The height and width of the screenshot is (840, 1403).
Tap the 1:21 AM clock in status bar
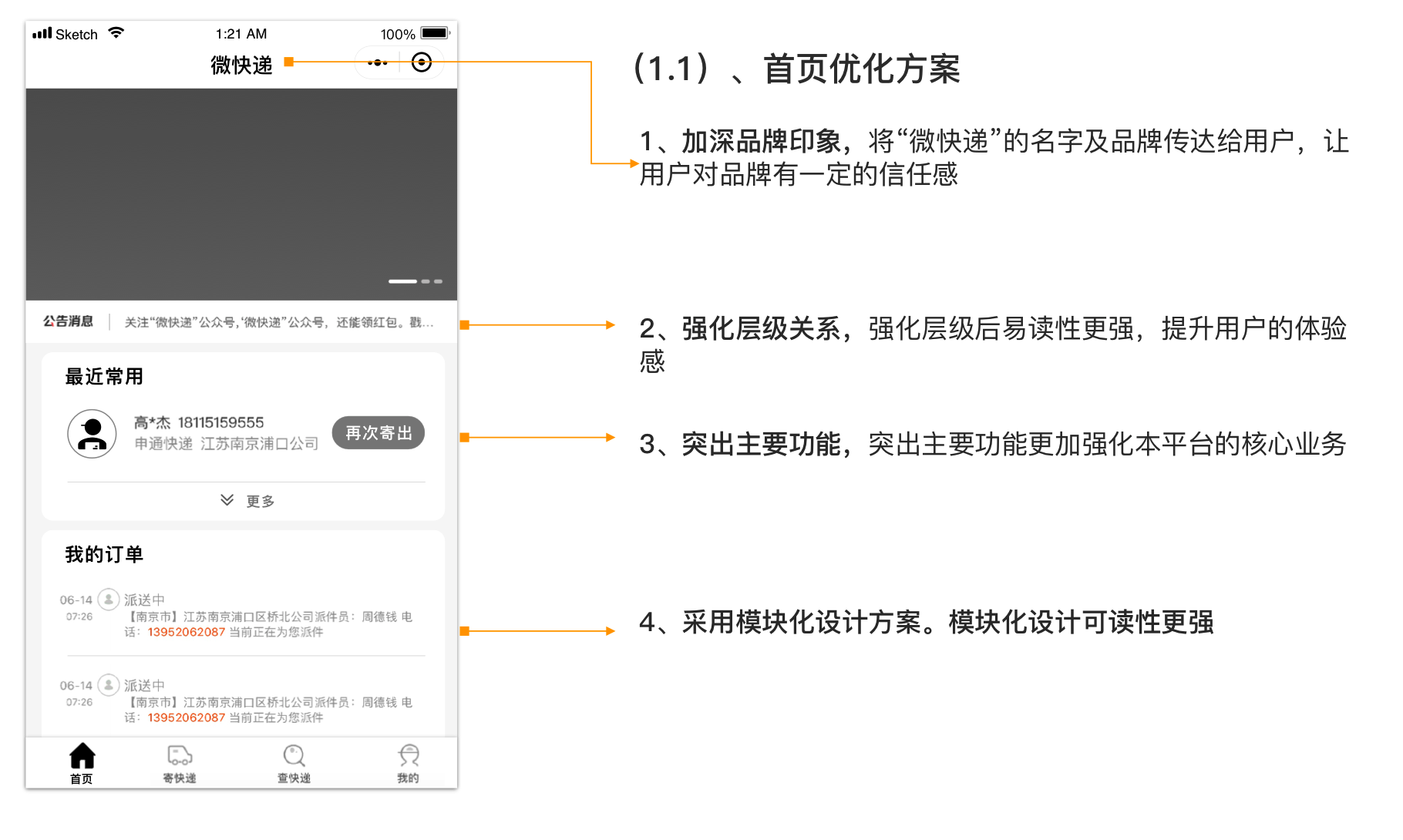pyautogui.click(x=241, y=34)
